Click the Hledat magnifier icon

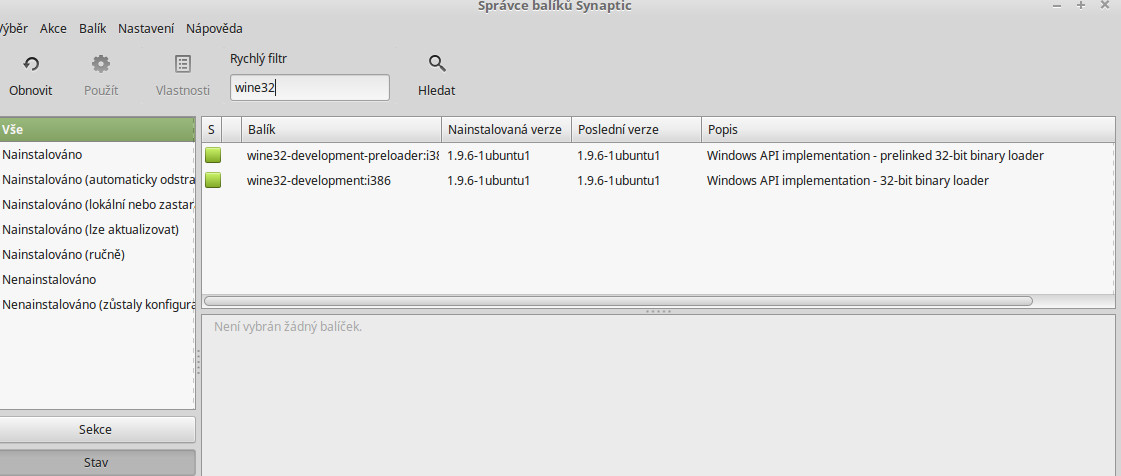point(437,65)
